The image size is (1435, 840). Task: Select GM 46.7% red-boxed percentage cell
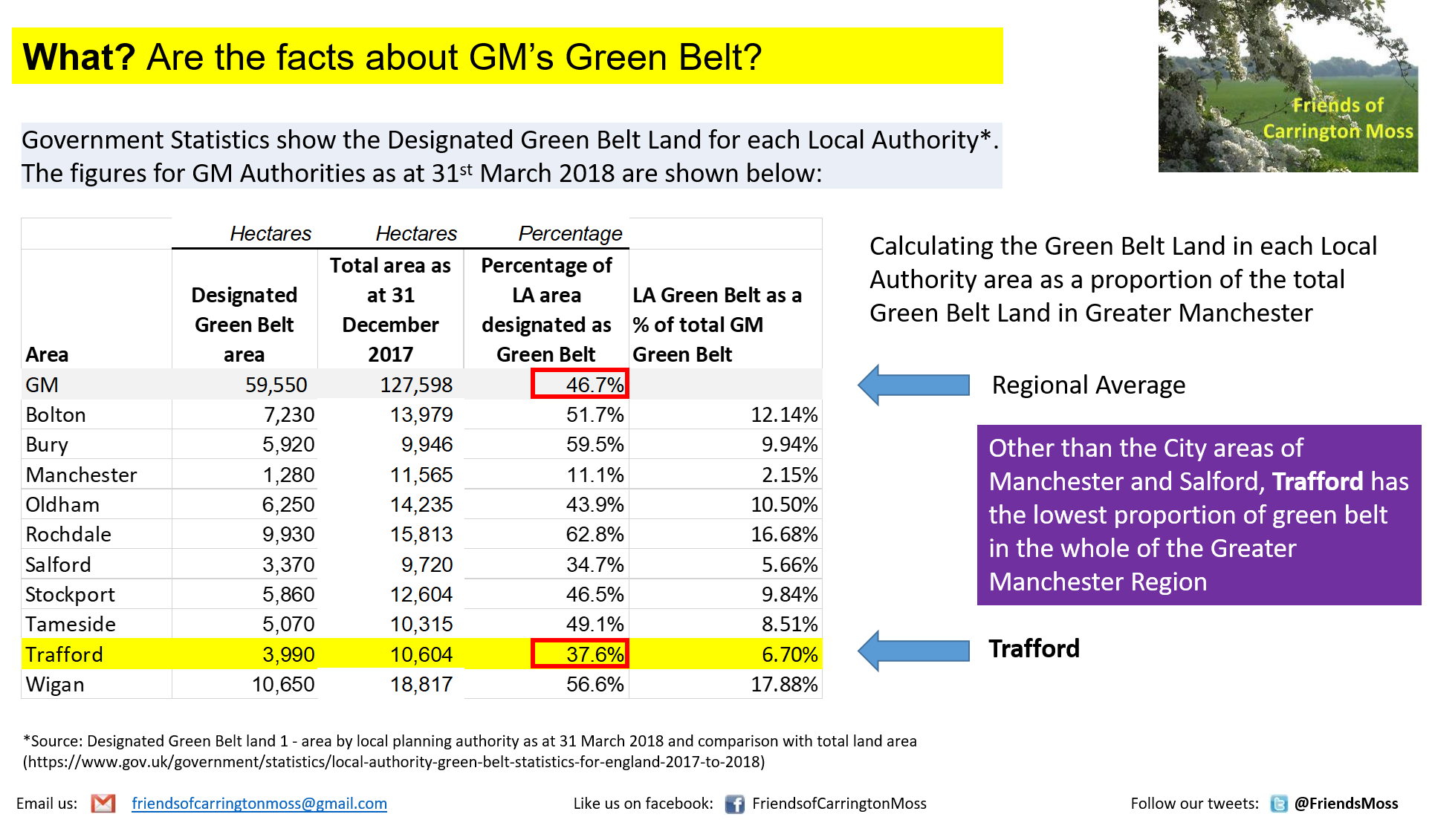580,385
